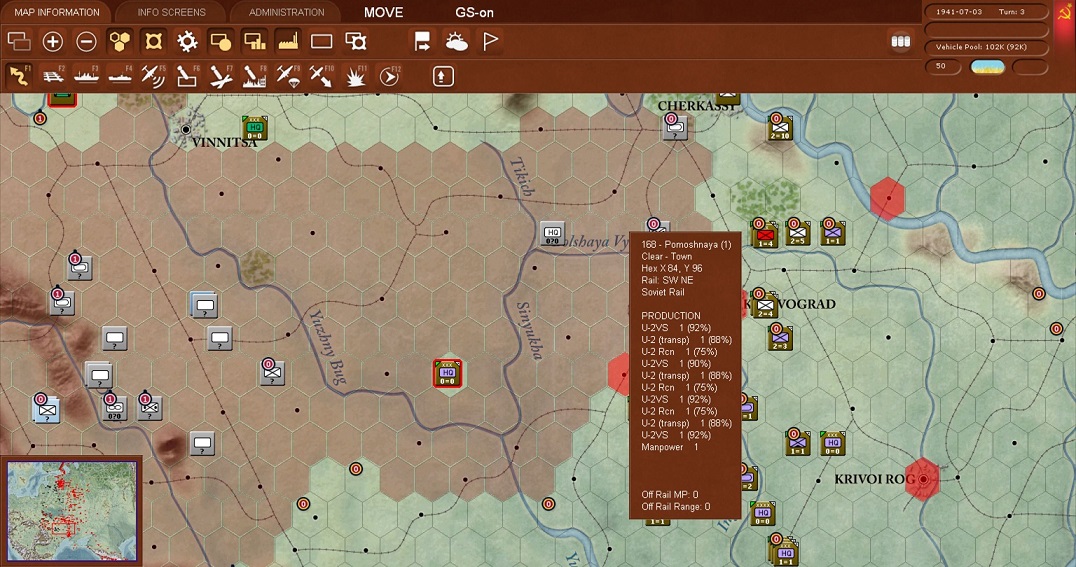Select the F9 air transport parachute icon
The image size is (1076, 567).
tap(288, 76)
